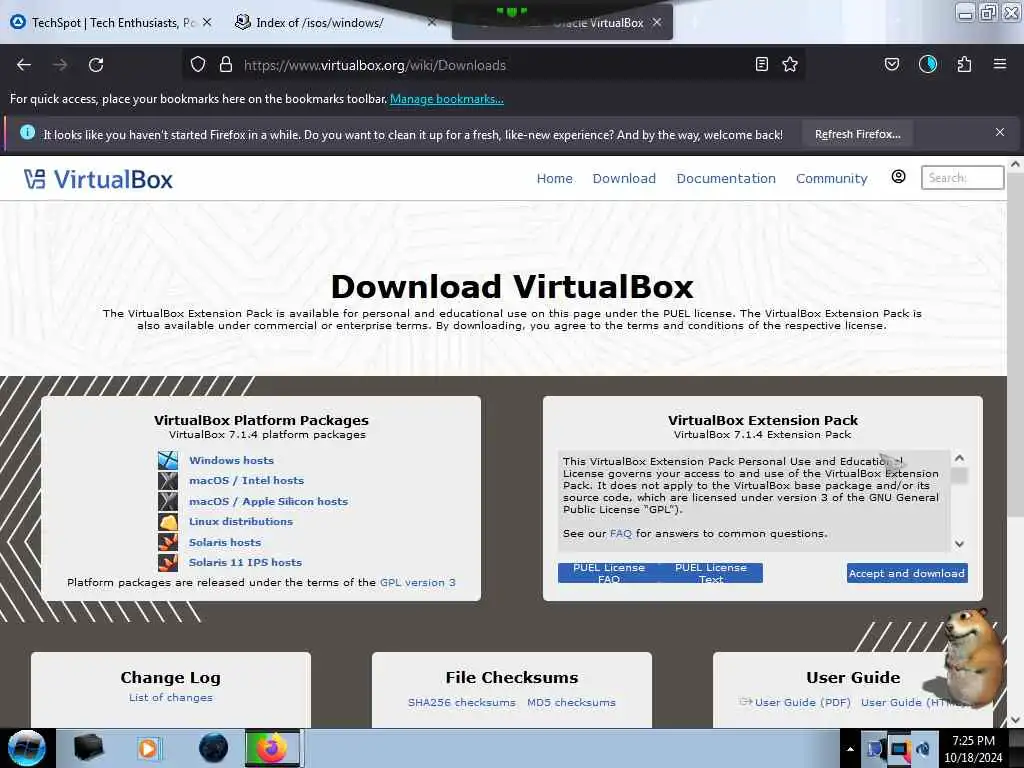This screenshot has height=768, width=1024.
Task: Click the Solaris hosts icon
Action: click(168, 542)
